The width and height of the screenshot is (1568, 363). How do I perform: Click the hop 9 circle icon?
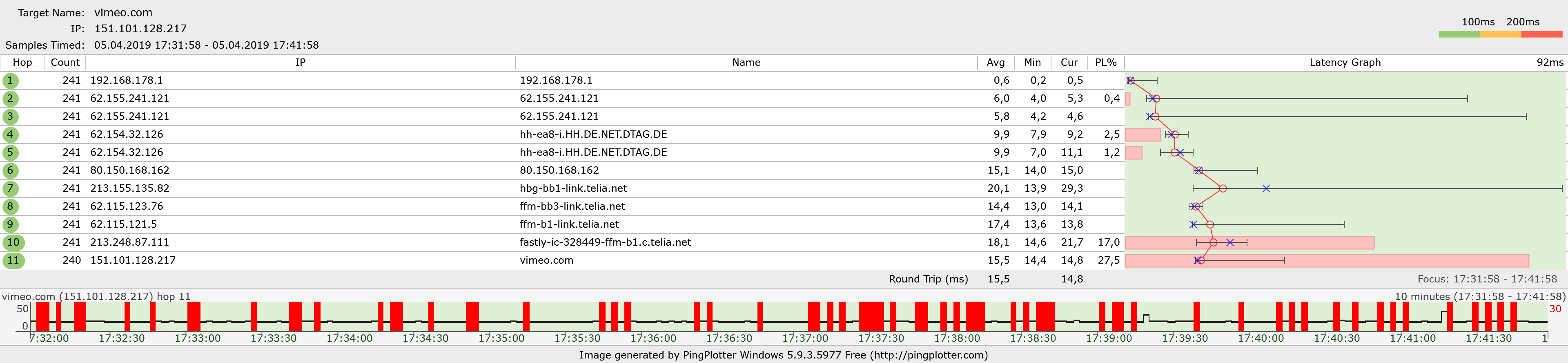[10, 224]
